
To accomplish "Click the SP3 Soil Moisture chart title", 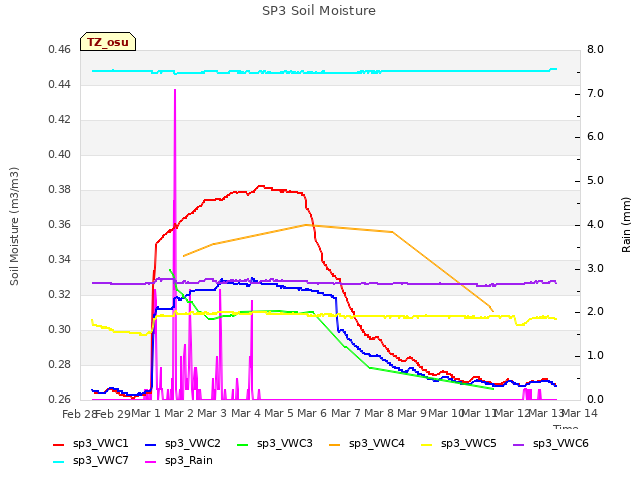I will [x=319, y=11].
